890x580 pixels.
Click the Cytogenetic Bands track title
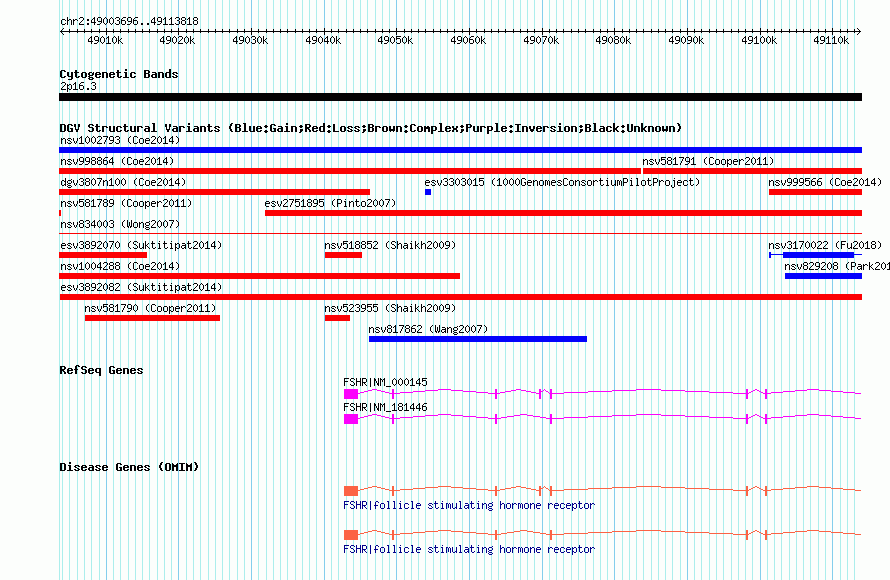pyautogui.click(x=119, y=74)
